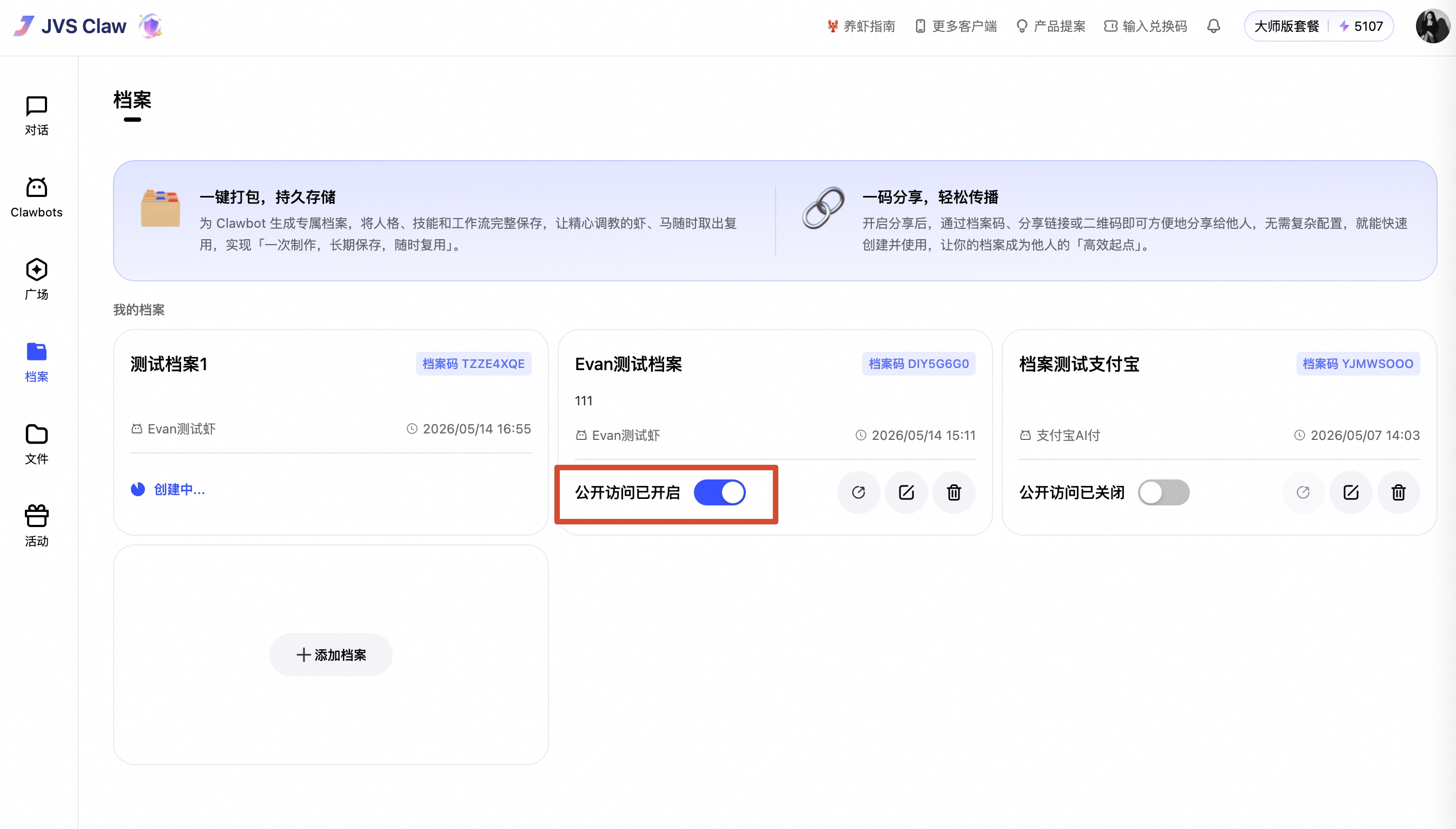Click Evan测试虾 on the 测试档案1 card
This screenshot has width=1456, height=829.
click(181, 429)
